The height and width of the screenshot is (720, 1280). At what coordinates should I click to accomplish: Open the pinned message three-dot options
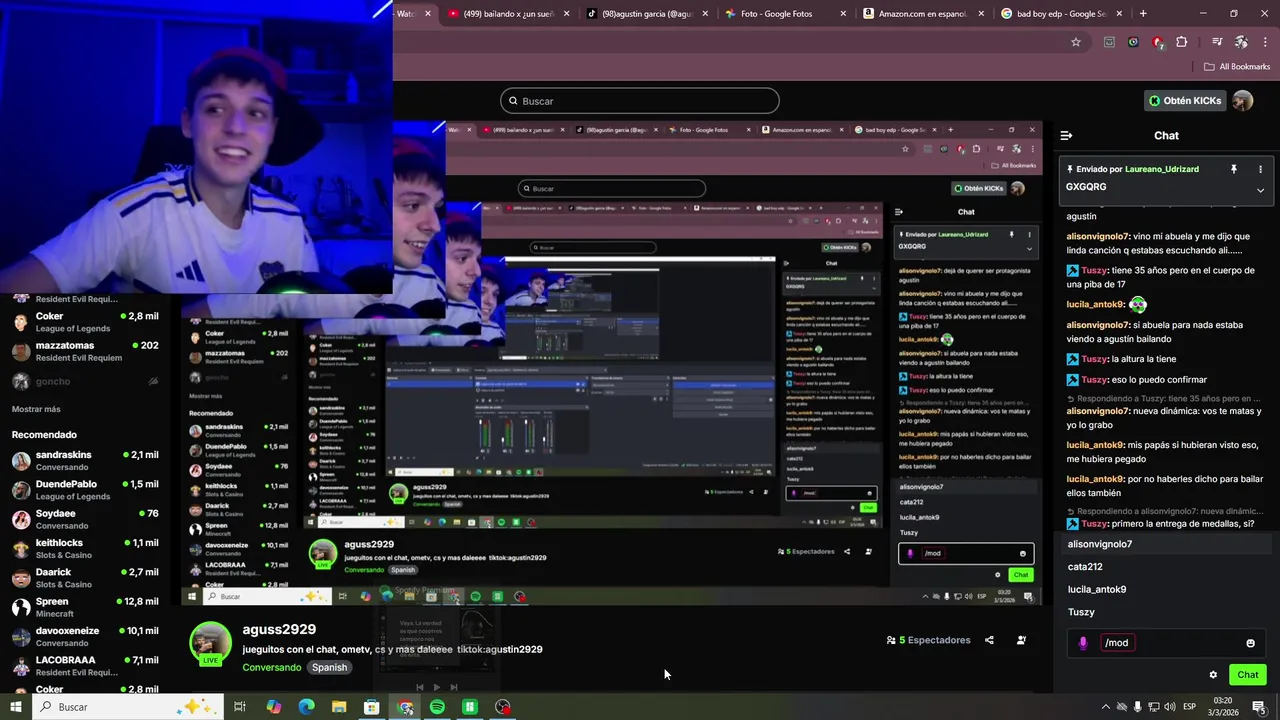point(1260,170)
